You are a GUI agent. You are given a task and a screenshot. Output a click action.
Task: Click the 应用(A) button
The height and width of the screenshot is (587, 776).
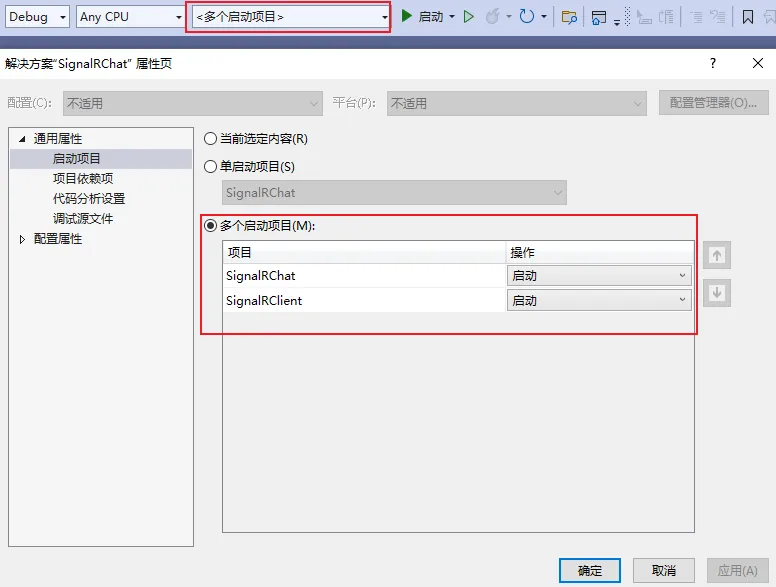(737, 571)
